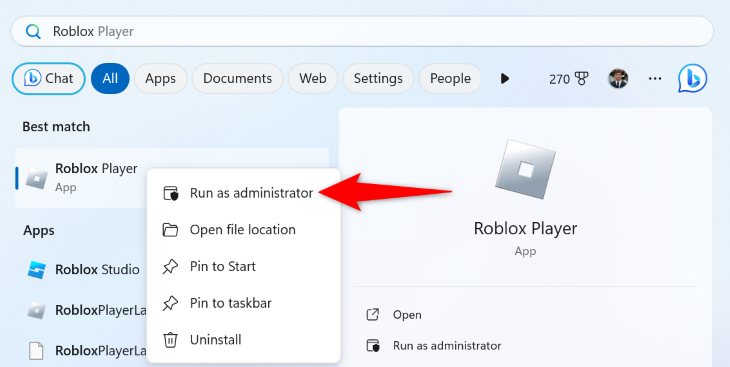Click the Open external-link icon in preview
730x367 pixels.
pos(373,315)
